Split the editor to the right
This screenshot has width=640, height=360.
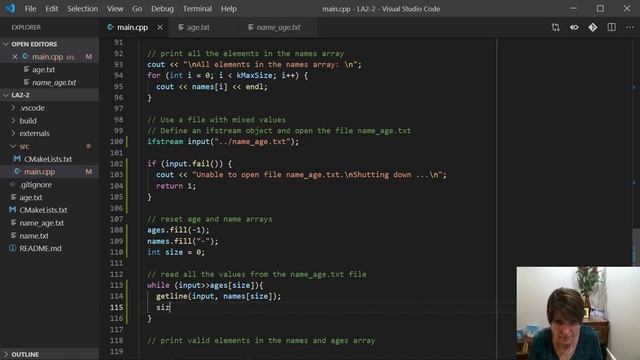click(611, 27)
